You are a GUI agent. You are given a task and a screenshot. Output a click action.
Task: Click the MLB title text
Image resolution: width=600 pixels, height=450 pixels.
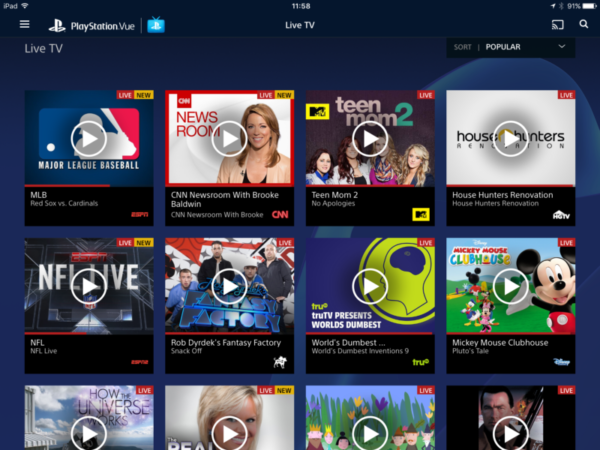tap(39, 195)
